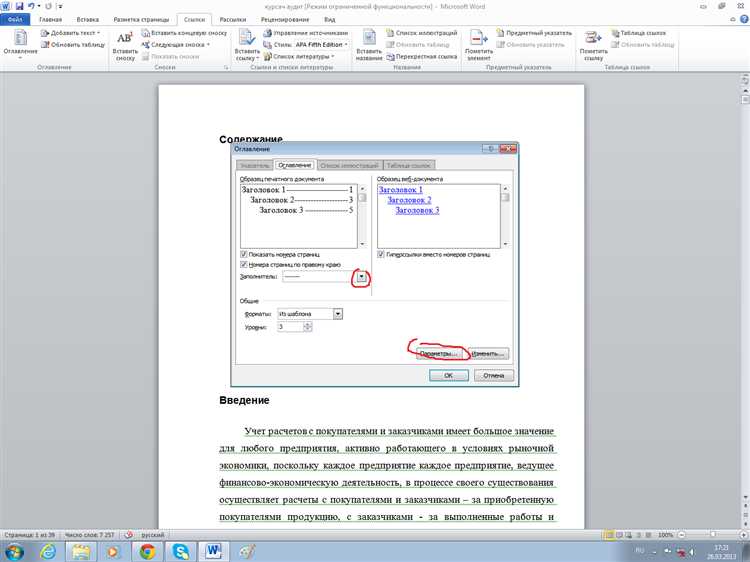Switch to the Рецензирование ribbon tab
Screen dimensions: 750x562
285,20
